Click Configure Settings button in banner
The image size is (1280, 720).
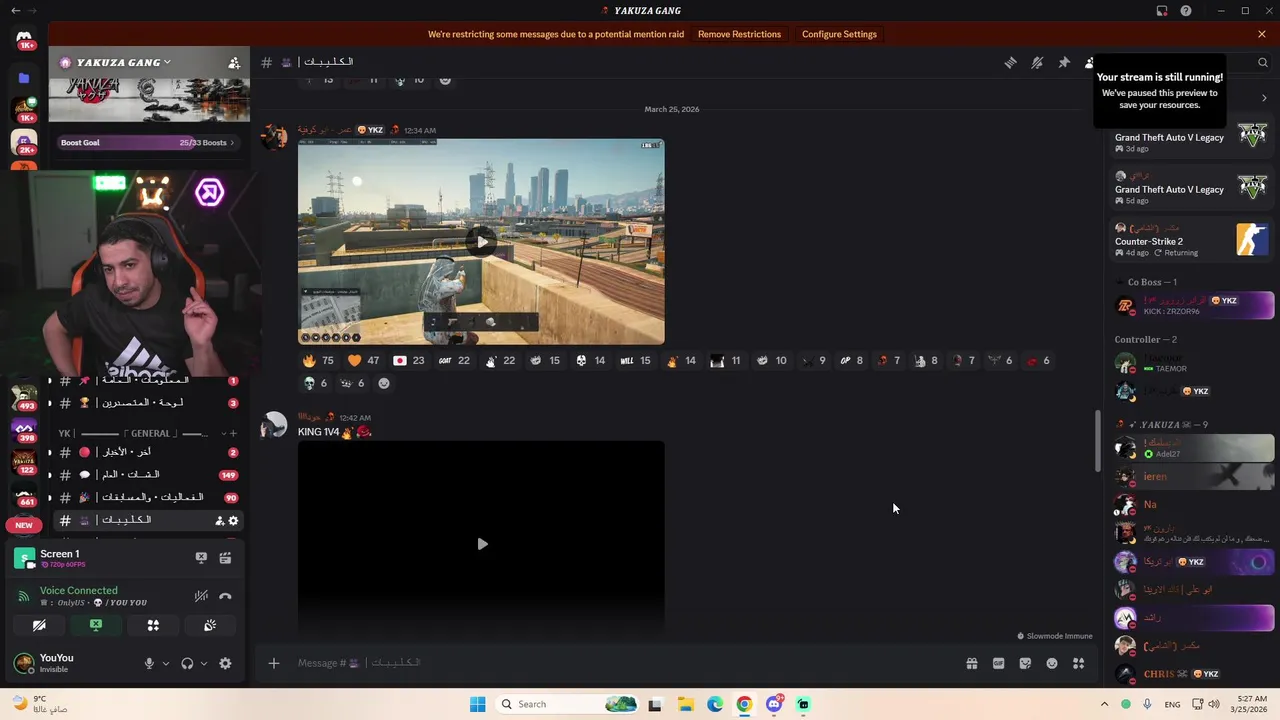coord(839,34)
